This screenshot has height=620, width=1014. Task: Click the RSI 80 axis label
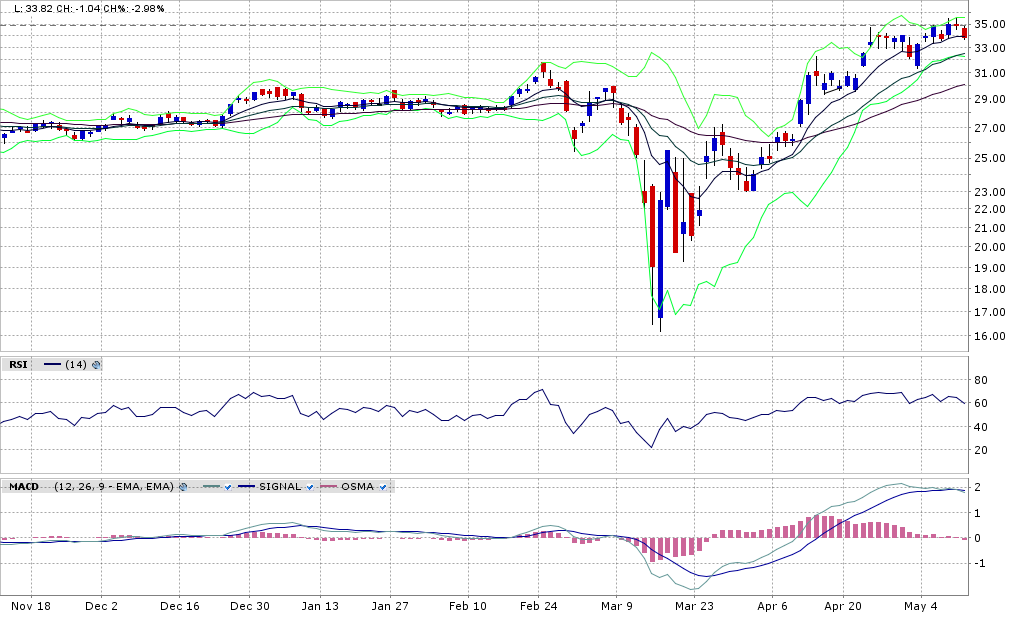pos(981,380)
